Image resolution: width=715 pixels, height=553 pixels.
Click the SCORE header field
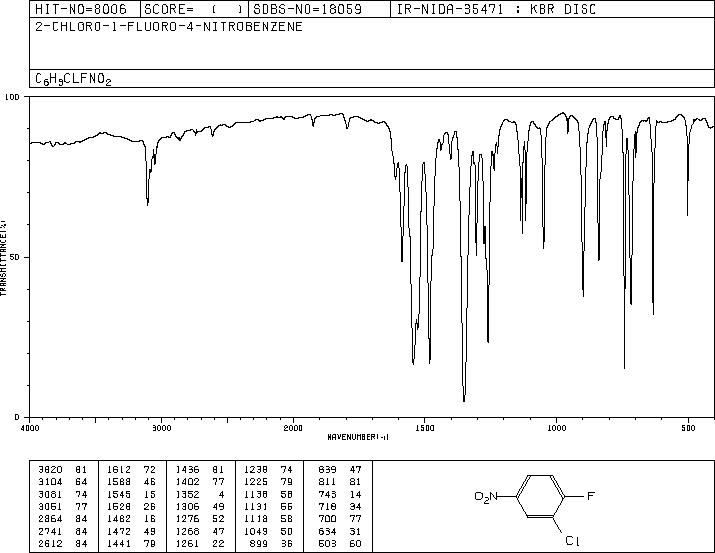pyautogui.click(x=194, y=9)
